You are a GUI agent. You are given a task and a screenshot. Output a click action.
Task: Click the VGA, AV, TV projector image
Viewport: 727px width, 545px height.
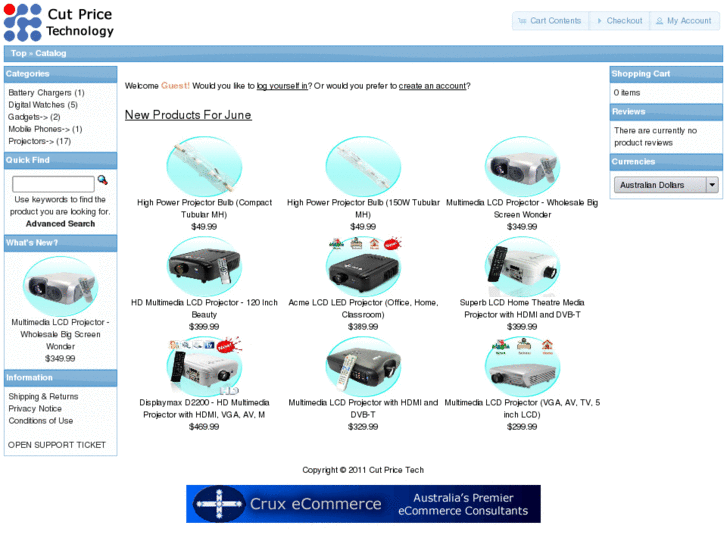click(522, 366)
